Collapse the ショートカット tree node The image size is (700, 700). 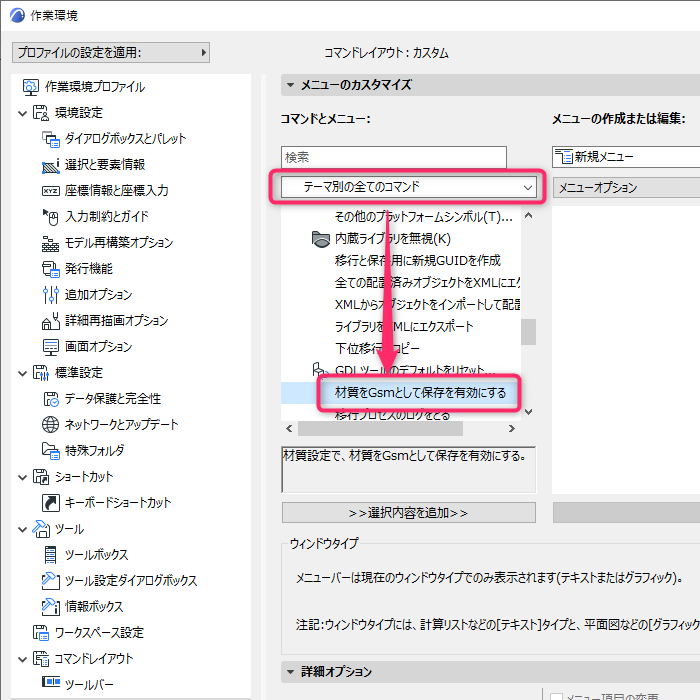point(22,477)
